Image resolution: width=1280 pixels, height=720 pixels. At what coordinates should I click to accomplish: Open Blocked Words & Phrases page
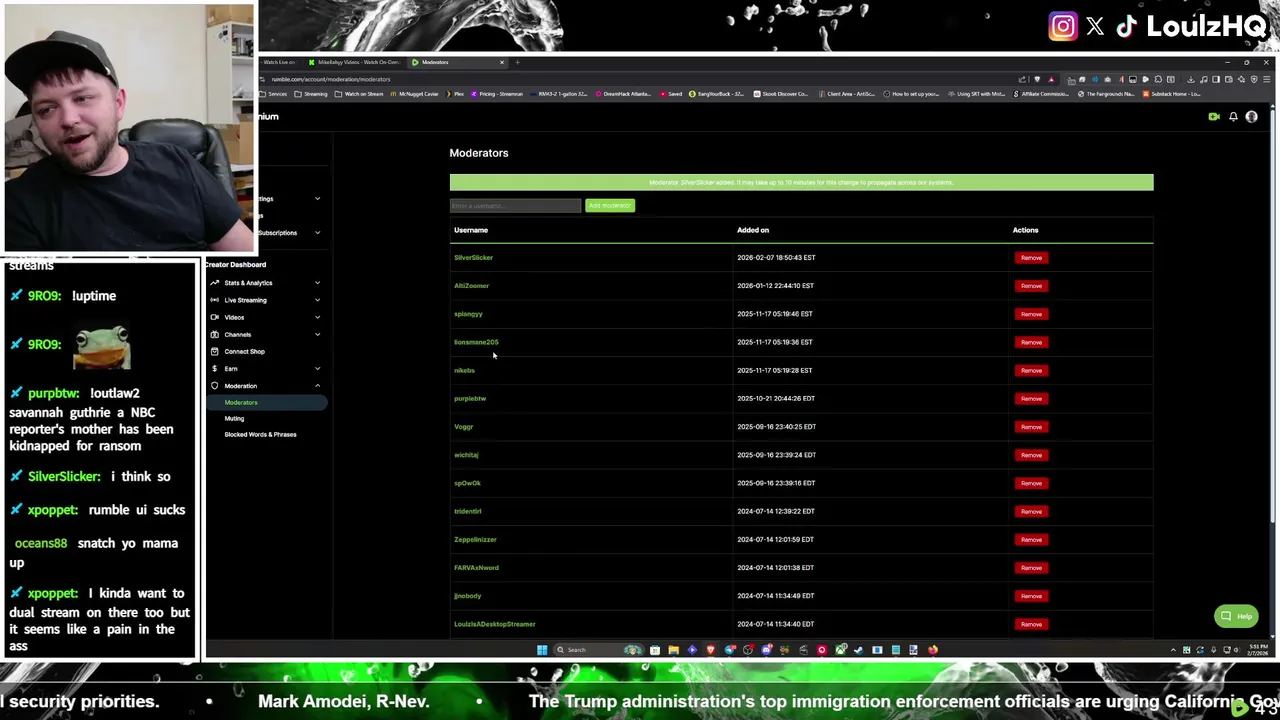260,434
